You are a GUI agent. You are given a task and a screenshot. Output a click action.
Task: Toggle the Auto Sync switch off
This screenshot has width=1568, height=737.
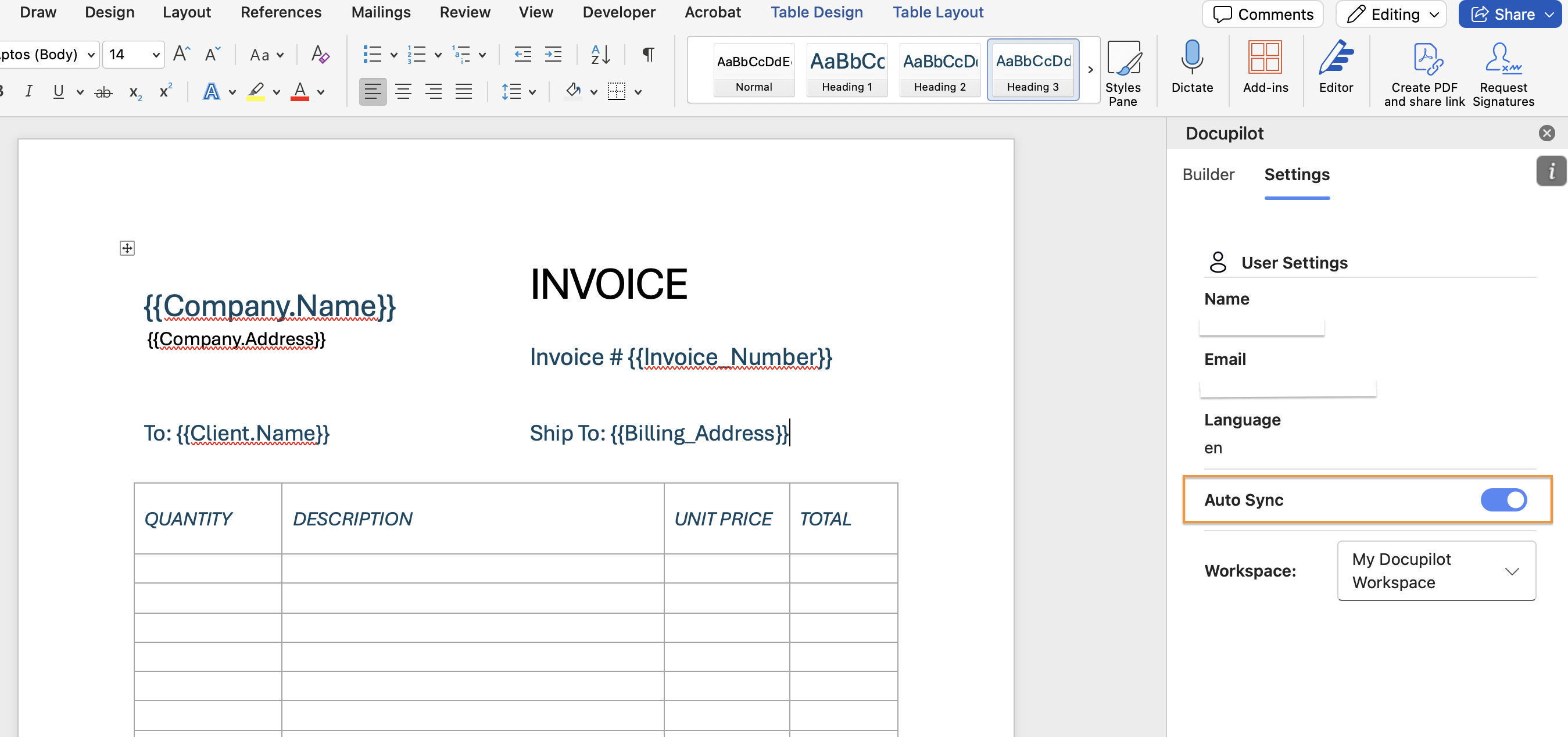[x=1503, y=500]
